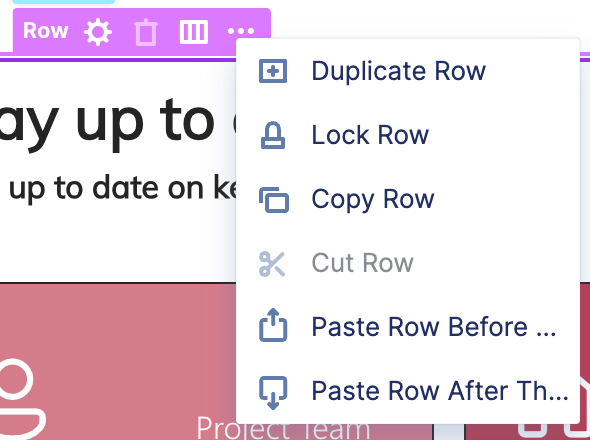
Task: Click the Duplicate Row plus icon
Action: [x=273, y=71]
